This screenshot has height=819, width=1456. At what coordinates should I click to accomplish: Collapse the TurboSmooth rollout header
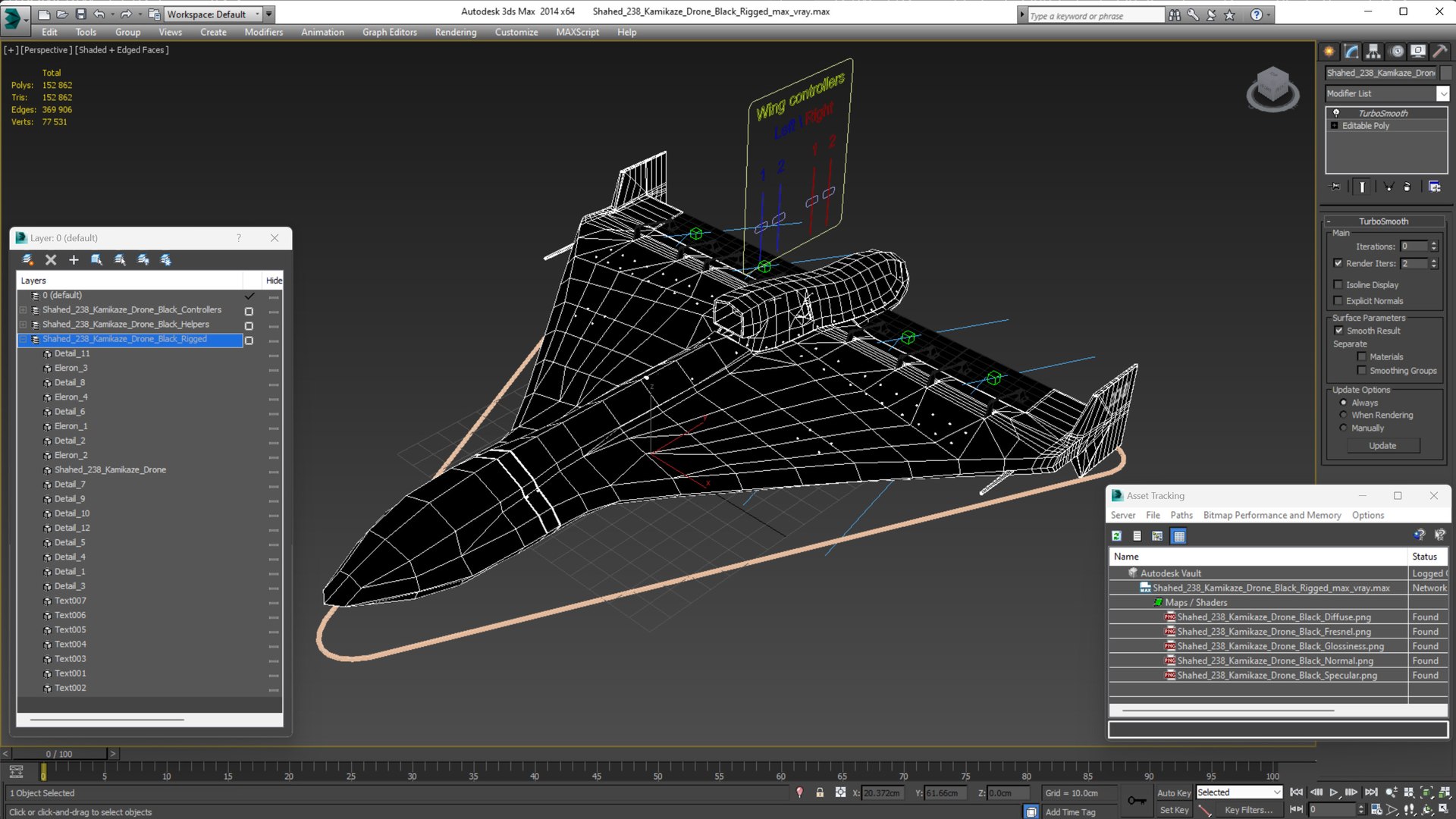pyautogui.click(x=1383, y=221)
